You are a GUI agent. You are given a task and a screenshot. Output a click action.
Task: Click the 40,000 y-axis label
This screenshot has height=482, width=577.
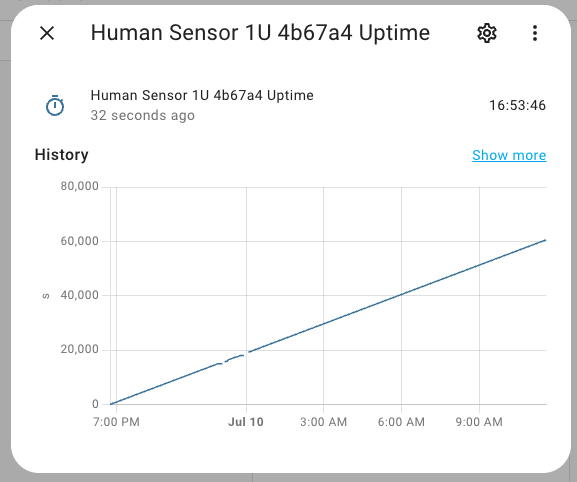80,295
